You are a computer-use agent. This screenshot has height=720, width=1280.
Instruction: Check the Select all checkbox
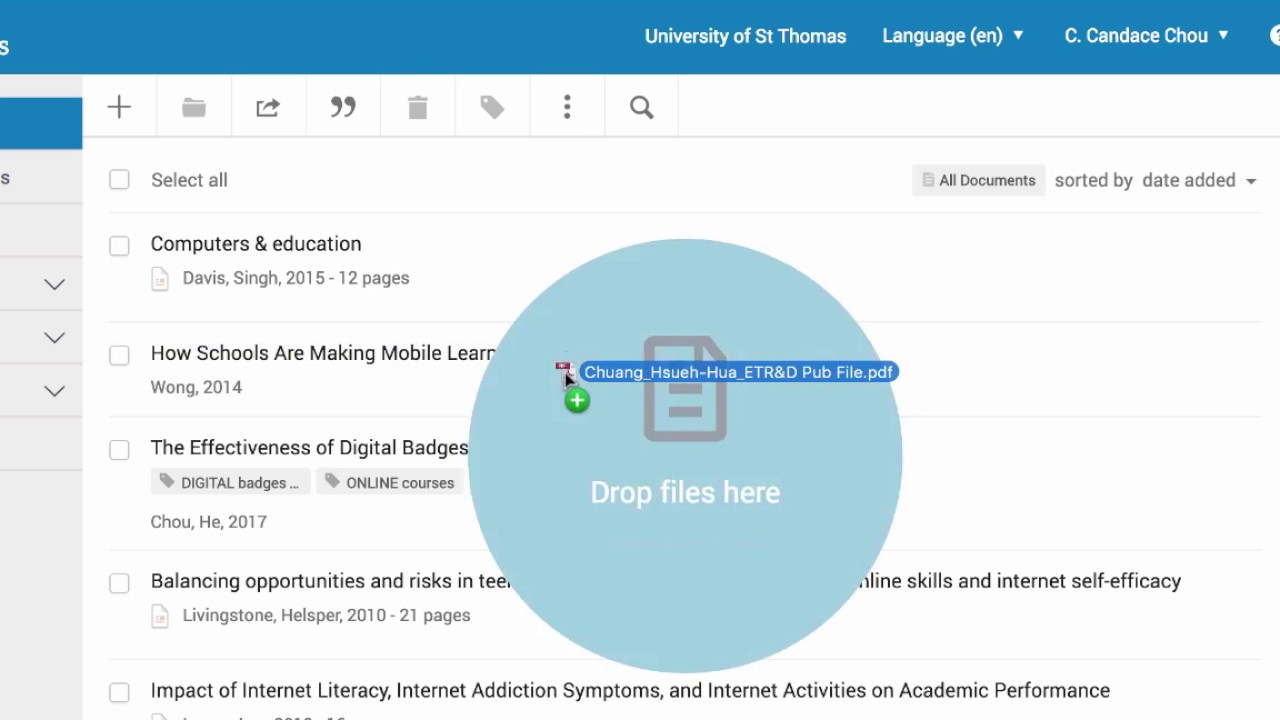pos(119,180)
